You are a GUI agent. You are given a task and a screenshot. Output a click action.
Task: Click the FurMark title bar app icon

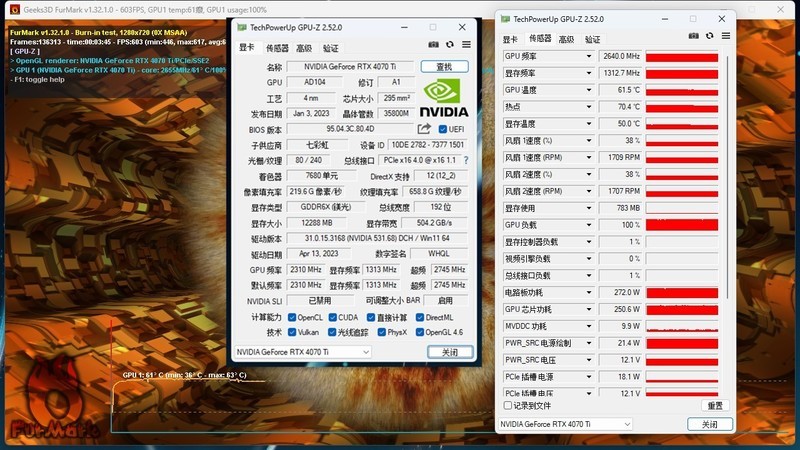15,9
